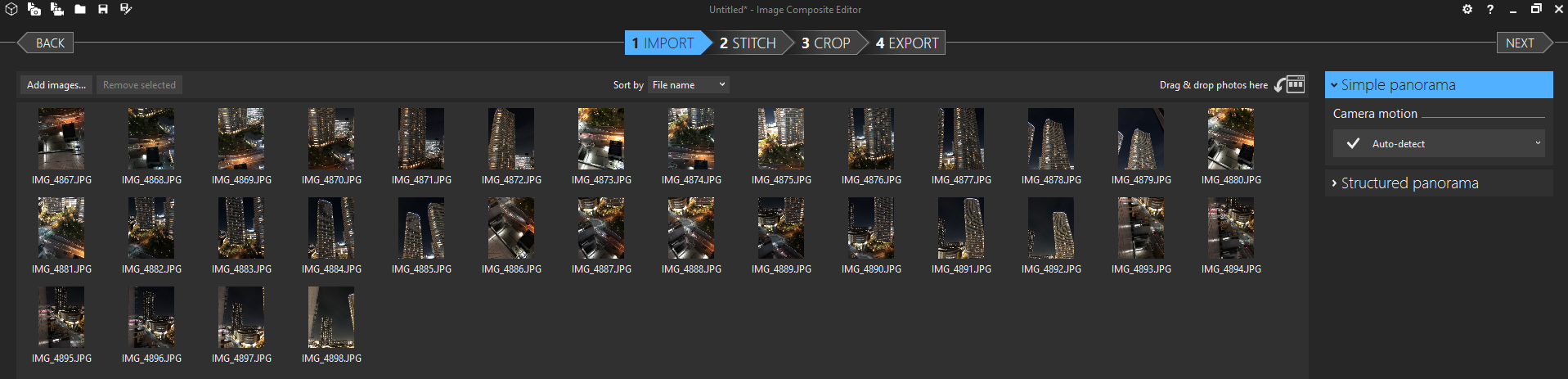Screen dimensions: 1568x379
Task: Open existing project folder icon
Action: [x=80, y=9]
